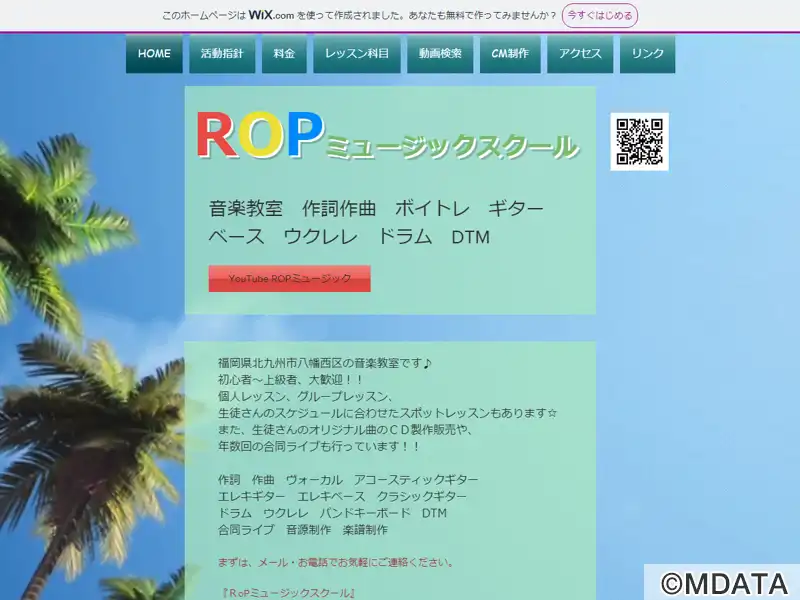Screen dimensions: 800x600
Task: Click the 『RoPミュージックスクール』 text
Action: tap(288, 593)
